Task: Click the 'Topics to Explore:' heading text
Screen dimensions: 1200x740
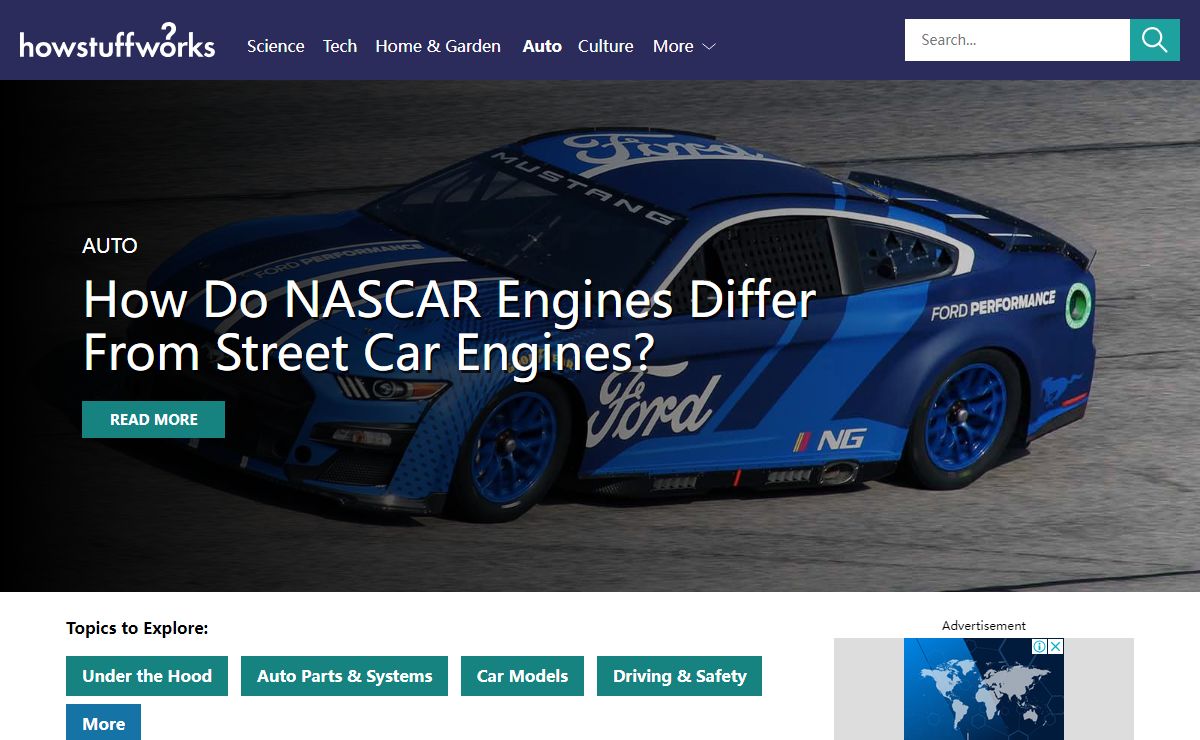Action: point(137,628)
